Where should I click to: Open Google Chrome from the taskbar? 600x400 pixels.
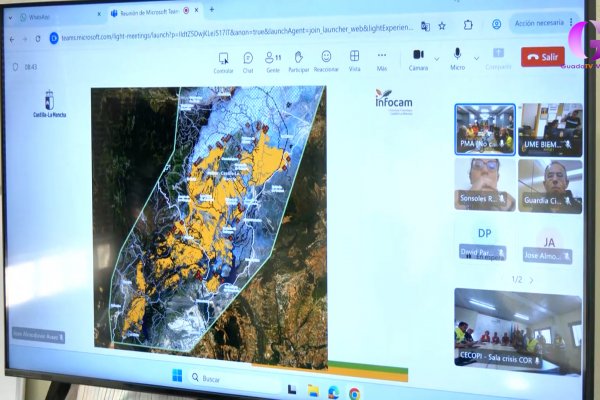tap(354, 393)
